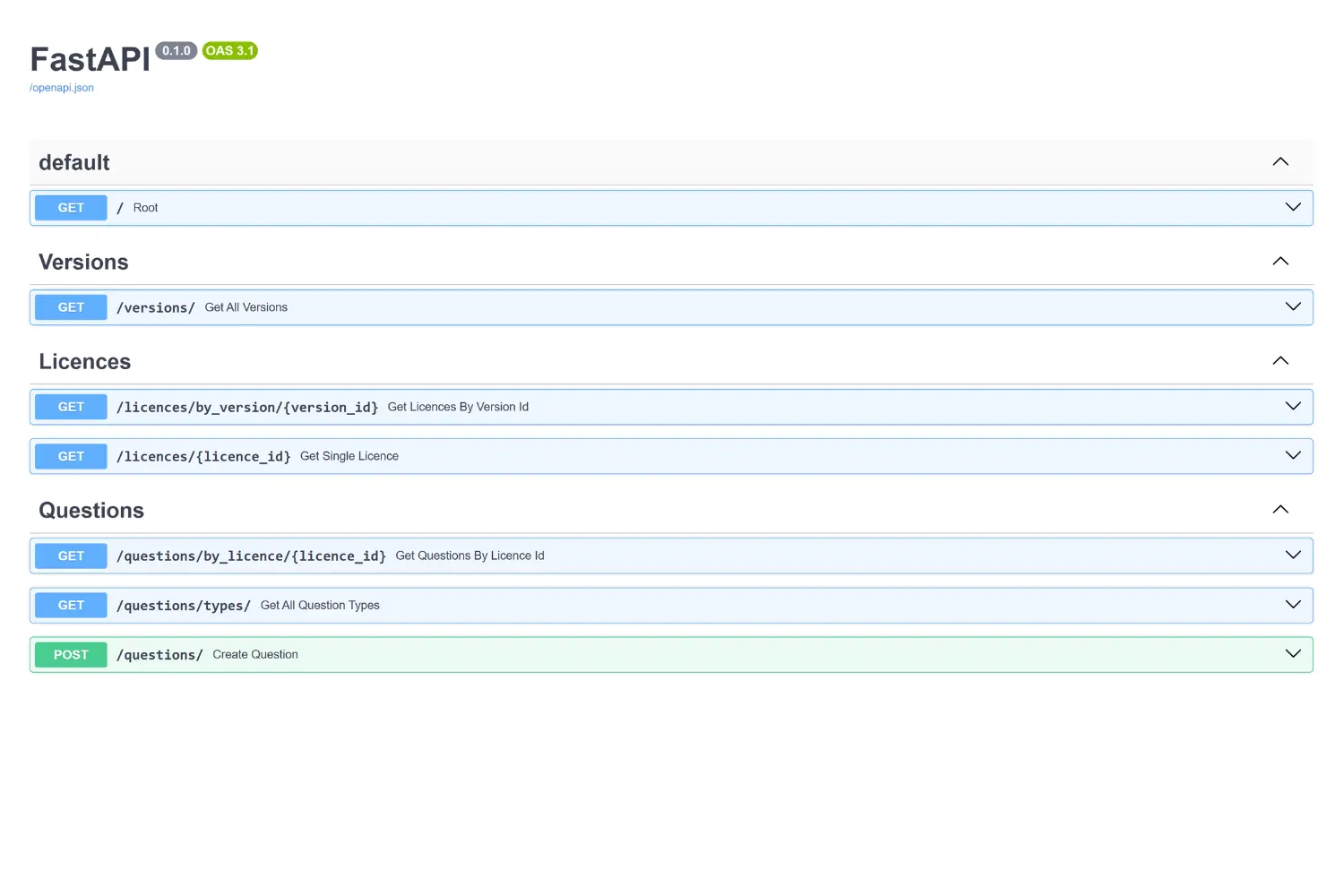Screen dimensions: 1344x896
Task: Click the GET badge for /questions/types/
Action: point(70,605)
